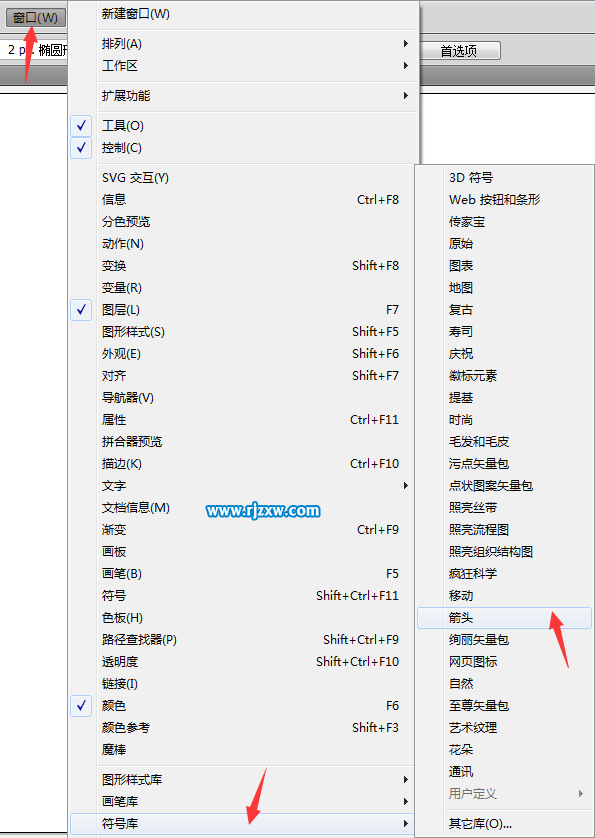The image size is (595, 838).
Task: Open the 外观(E) panel
Action: pos(243,353)
